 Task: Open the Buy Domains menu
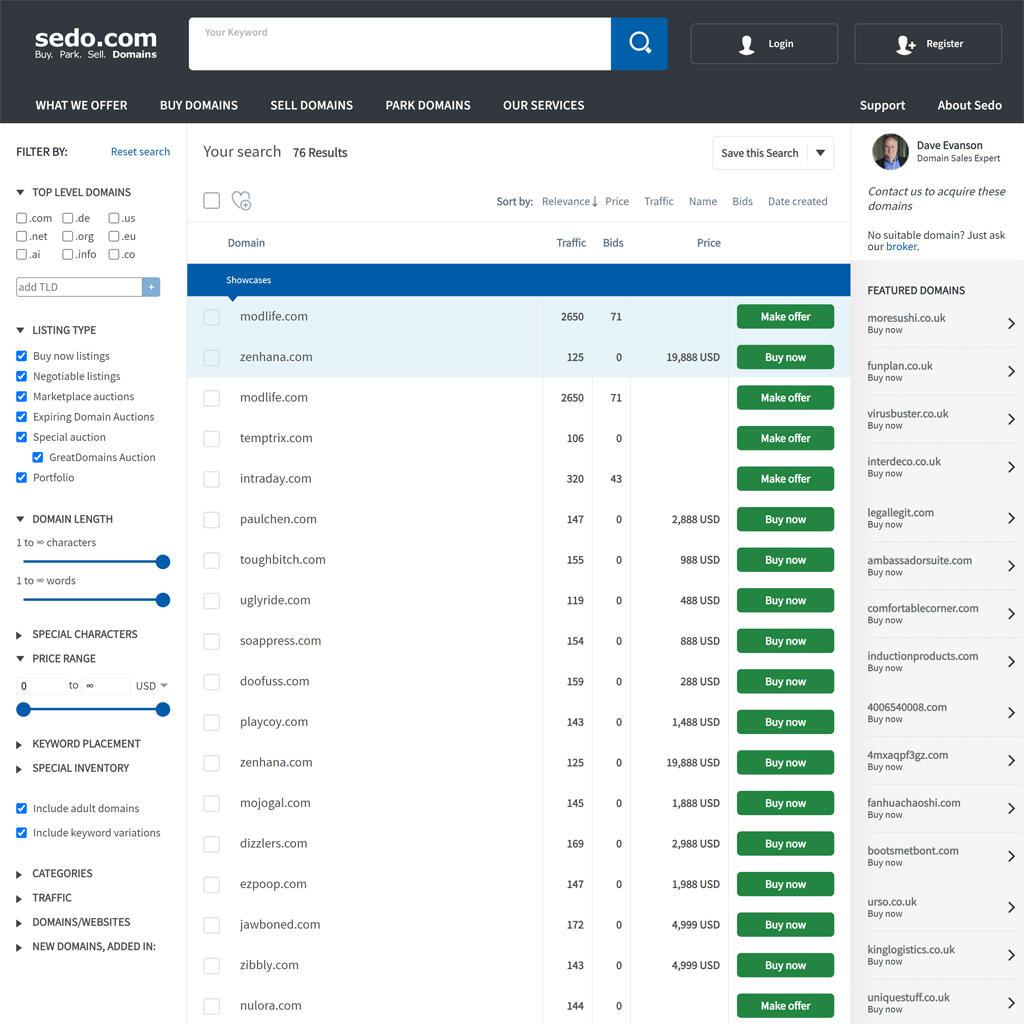pos(199,105)
